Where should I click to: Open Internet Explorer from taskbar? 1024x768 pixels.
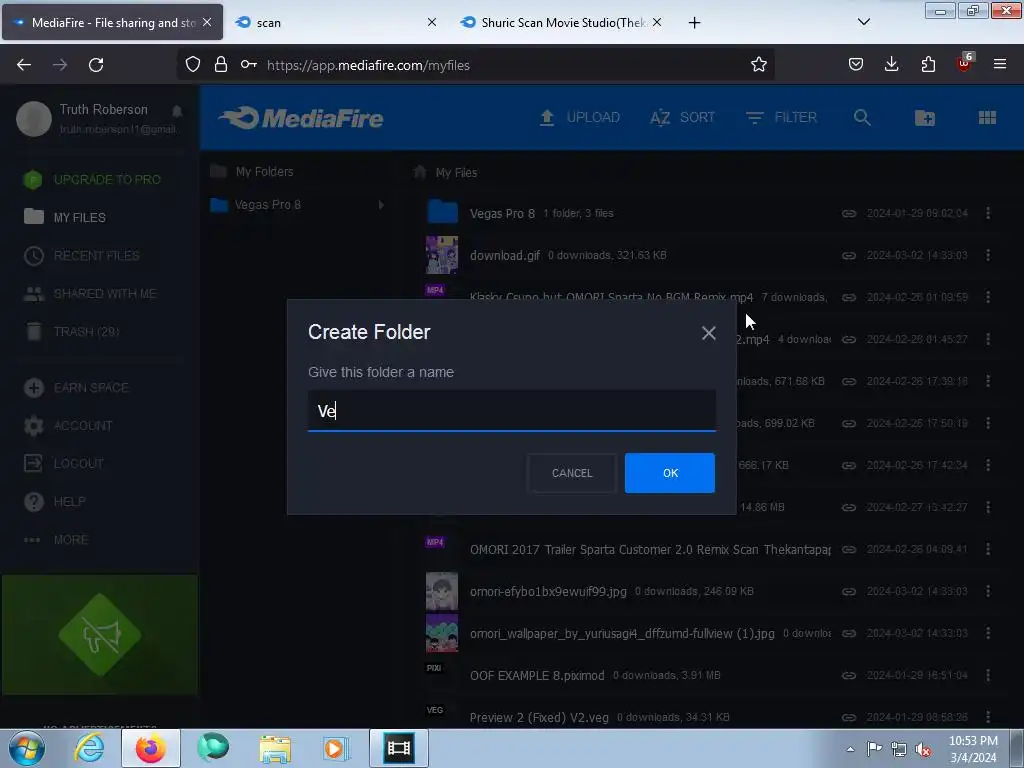tap(89, 748)
